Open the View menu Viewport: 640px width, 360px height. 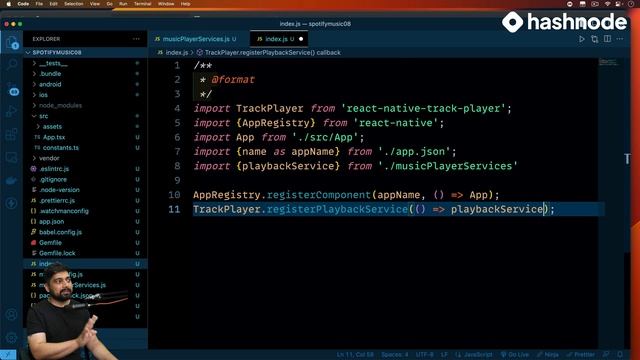pos(95,4)
